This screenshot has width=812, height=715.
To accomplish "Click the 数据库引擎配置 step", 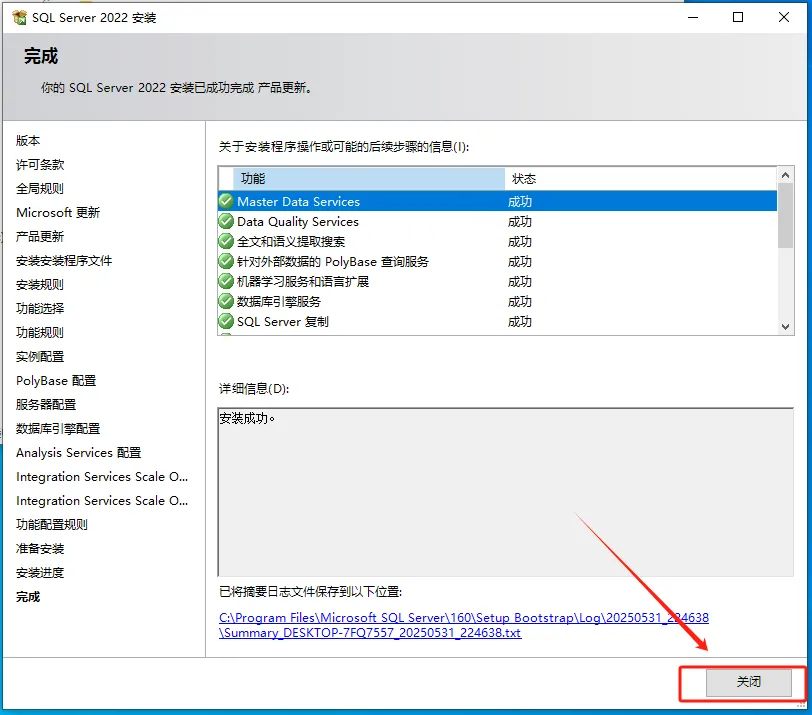I will coord(58,428).
